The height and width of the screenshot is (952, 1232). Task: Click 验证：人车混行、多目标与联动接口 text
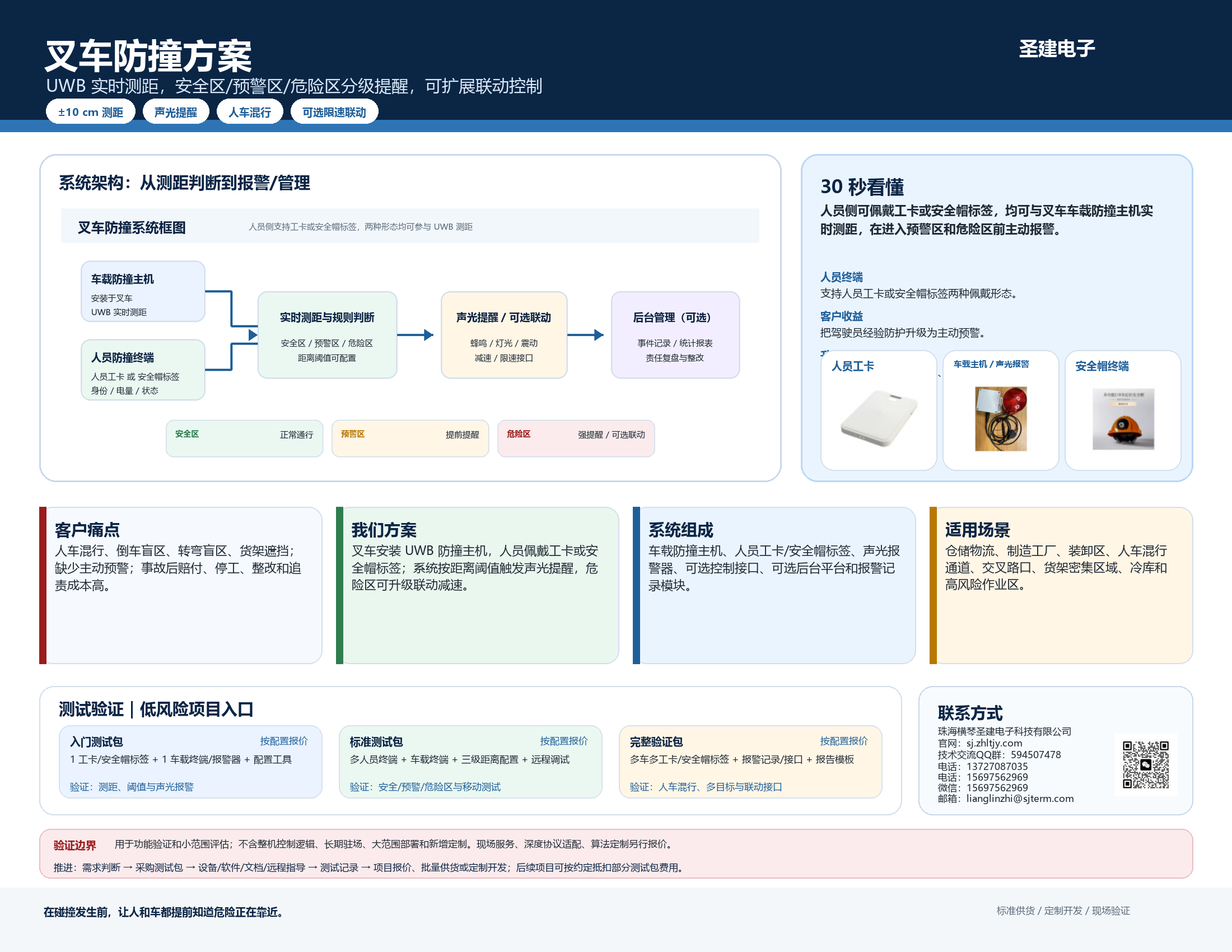coord(706,787)
